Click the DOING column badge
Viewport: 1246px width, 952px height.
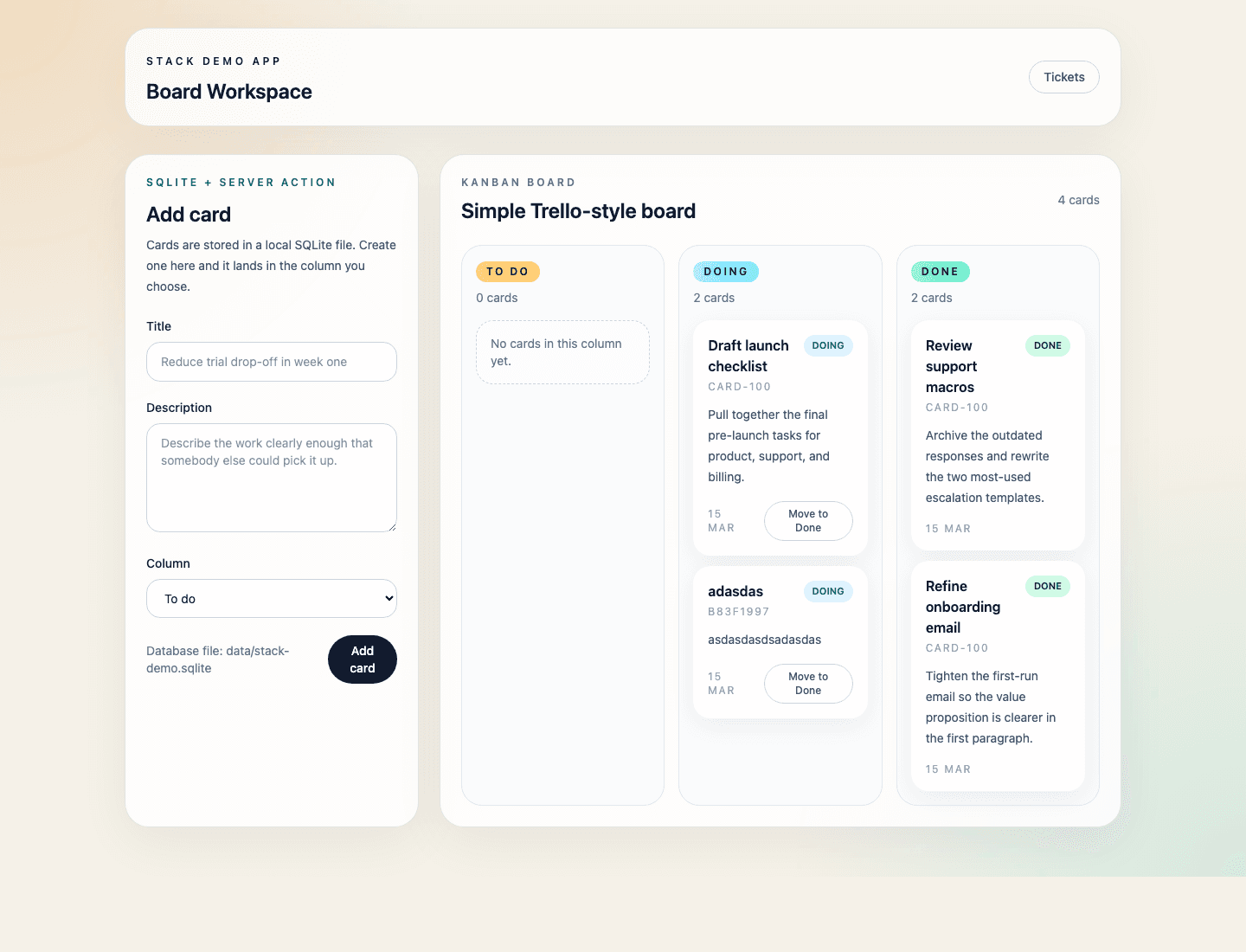pos(726,271)
